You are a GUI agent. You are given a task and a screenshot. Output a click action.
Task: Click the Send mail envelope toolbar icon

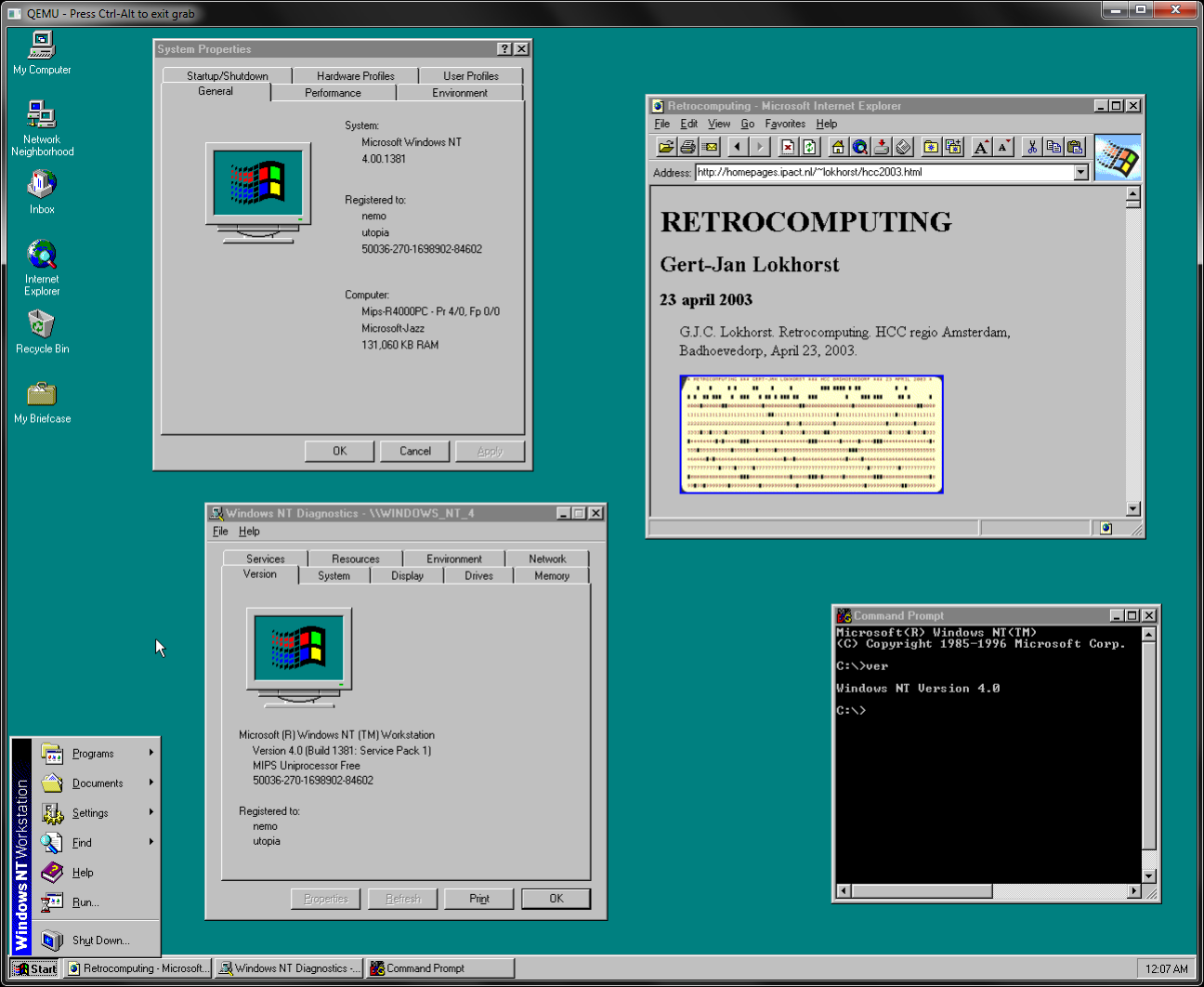point(711,146)
